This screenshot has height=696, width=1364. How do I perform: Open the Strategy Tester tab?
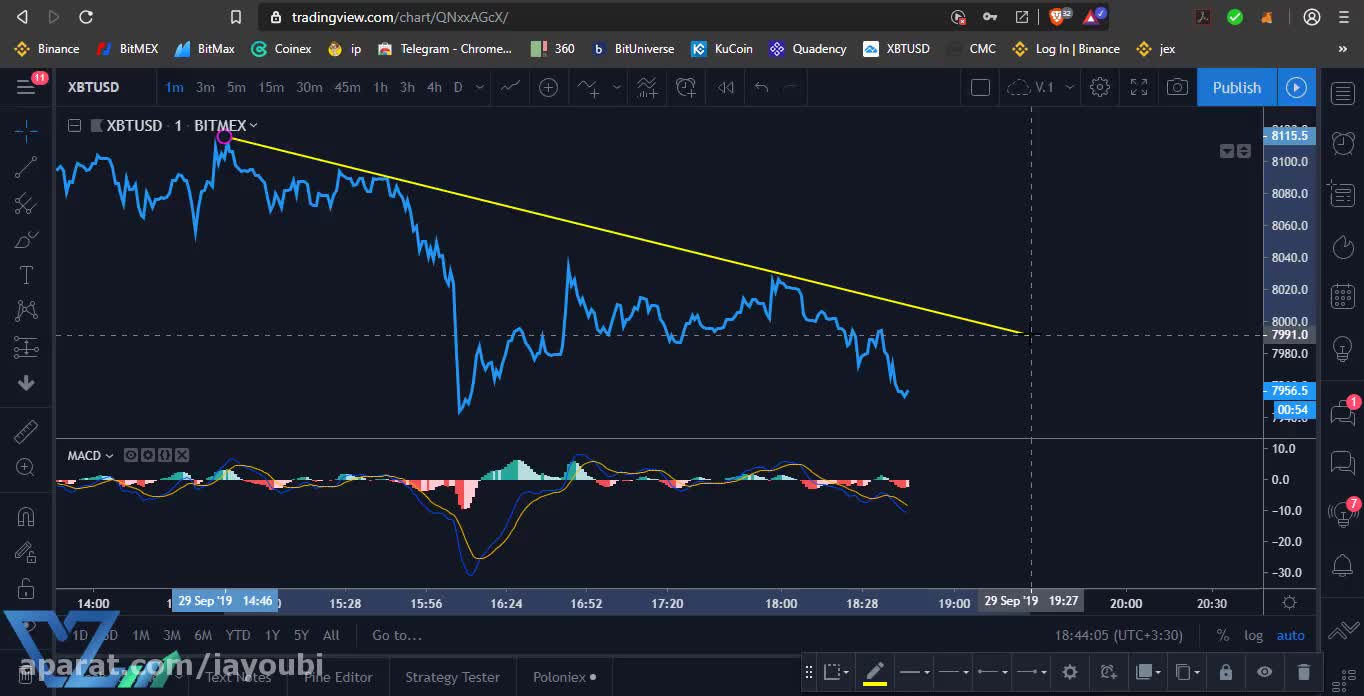pyautogui.click(x=452, y=677)
